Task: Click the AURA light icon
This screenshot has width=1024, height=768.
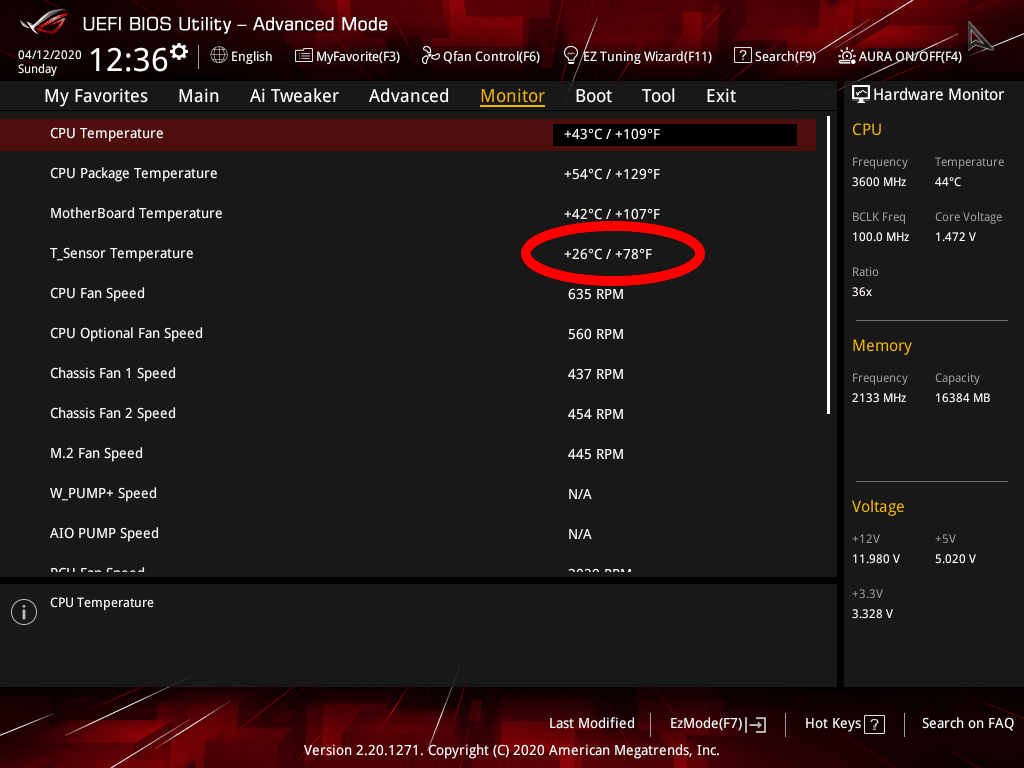Action: [847, 56]
